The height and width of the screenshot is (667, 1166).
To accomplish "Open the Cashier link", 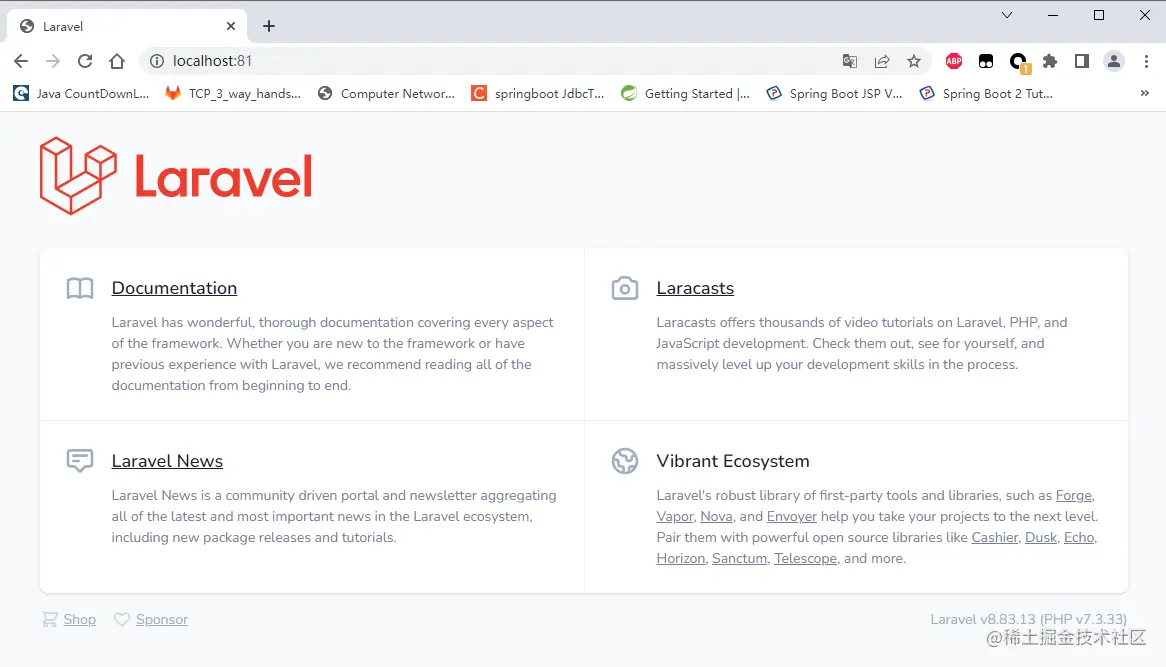I will point(994,537).
